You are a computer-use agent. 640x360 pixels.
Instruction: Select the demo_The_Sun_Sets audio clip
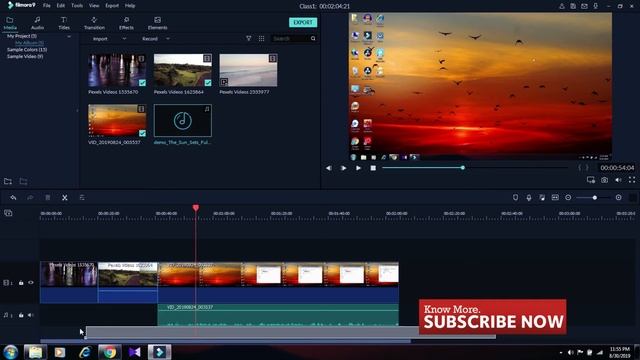pyautogui.click(x=182, y=120)
